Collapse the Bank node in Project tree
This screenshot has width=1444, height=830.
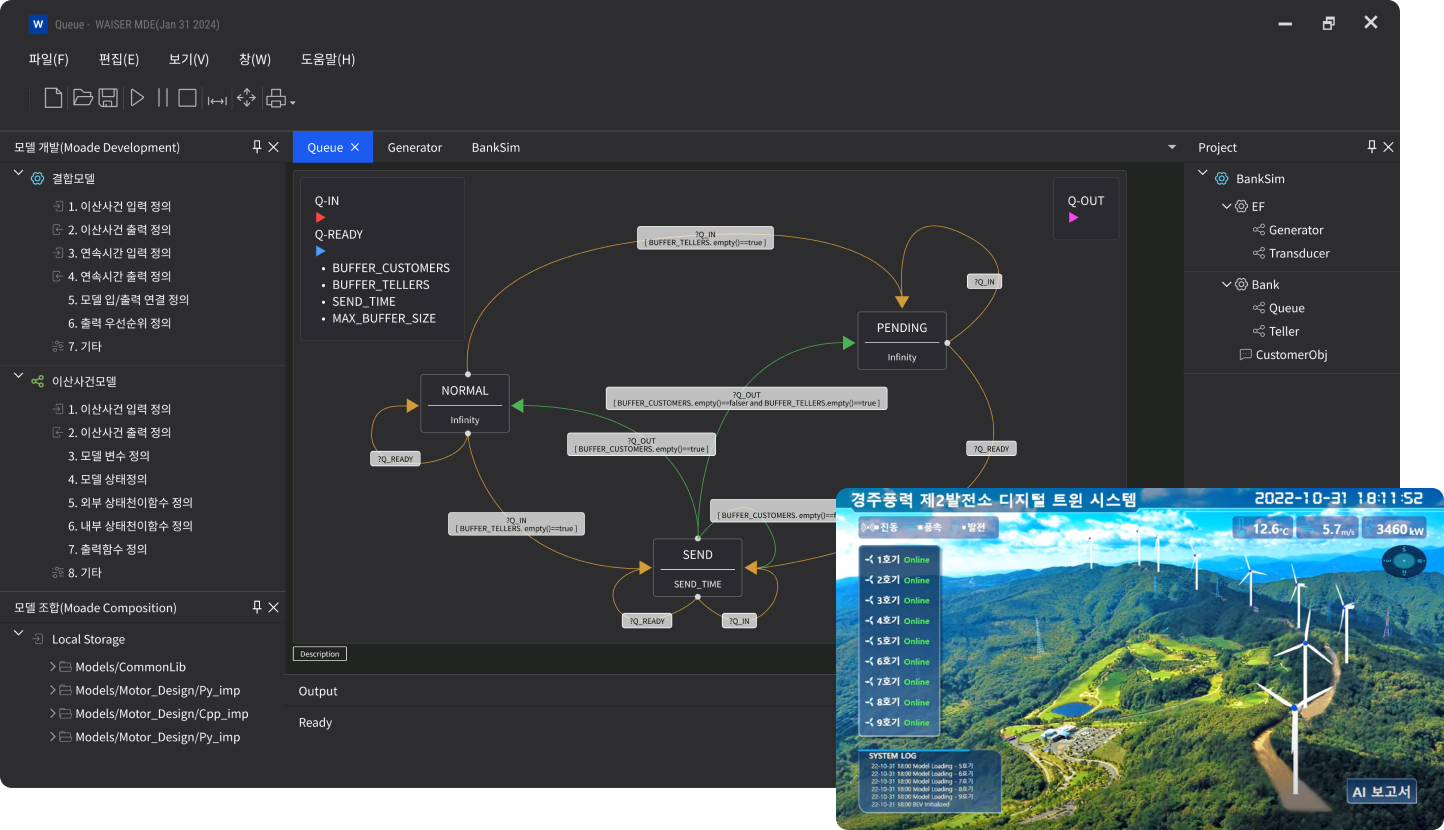[1226, 285]
